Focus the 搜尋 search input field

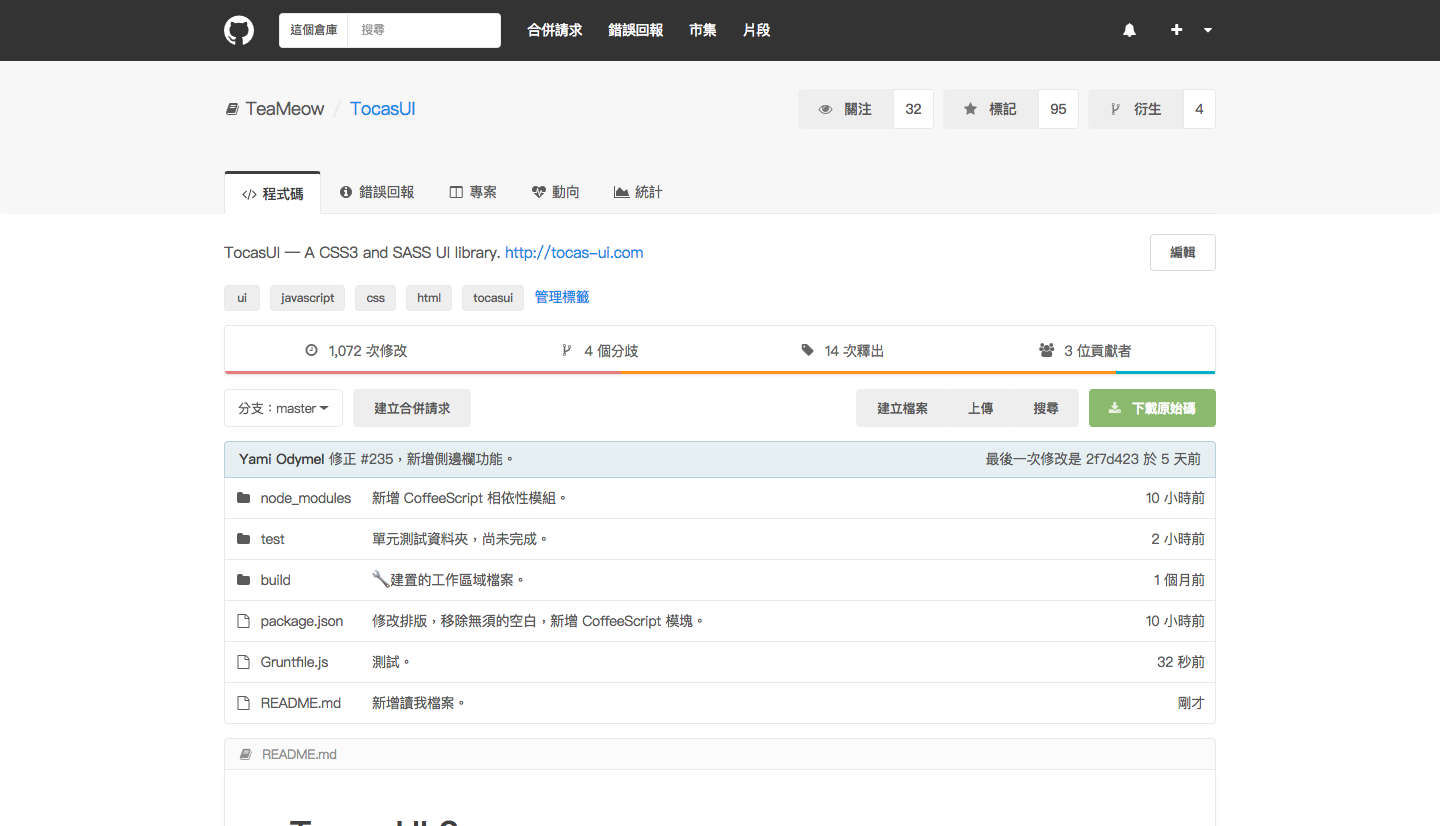coord(424,30)
